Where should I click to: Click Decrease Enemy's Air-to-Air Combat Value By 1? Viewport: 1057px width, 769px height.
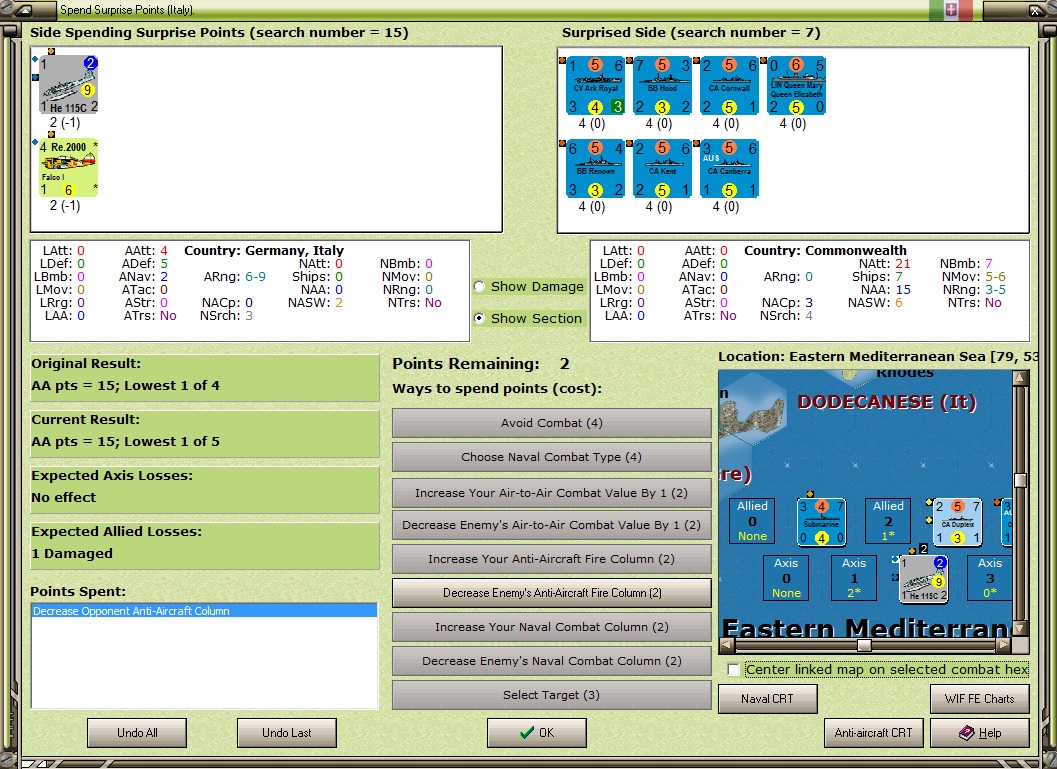pyautogui.click(x=551, y=525)
